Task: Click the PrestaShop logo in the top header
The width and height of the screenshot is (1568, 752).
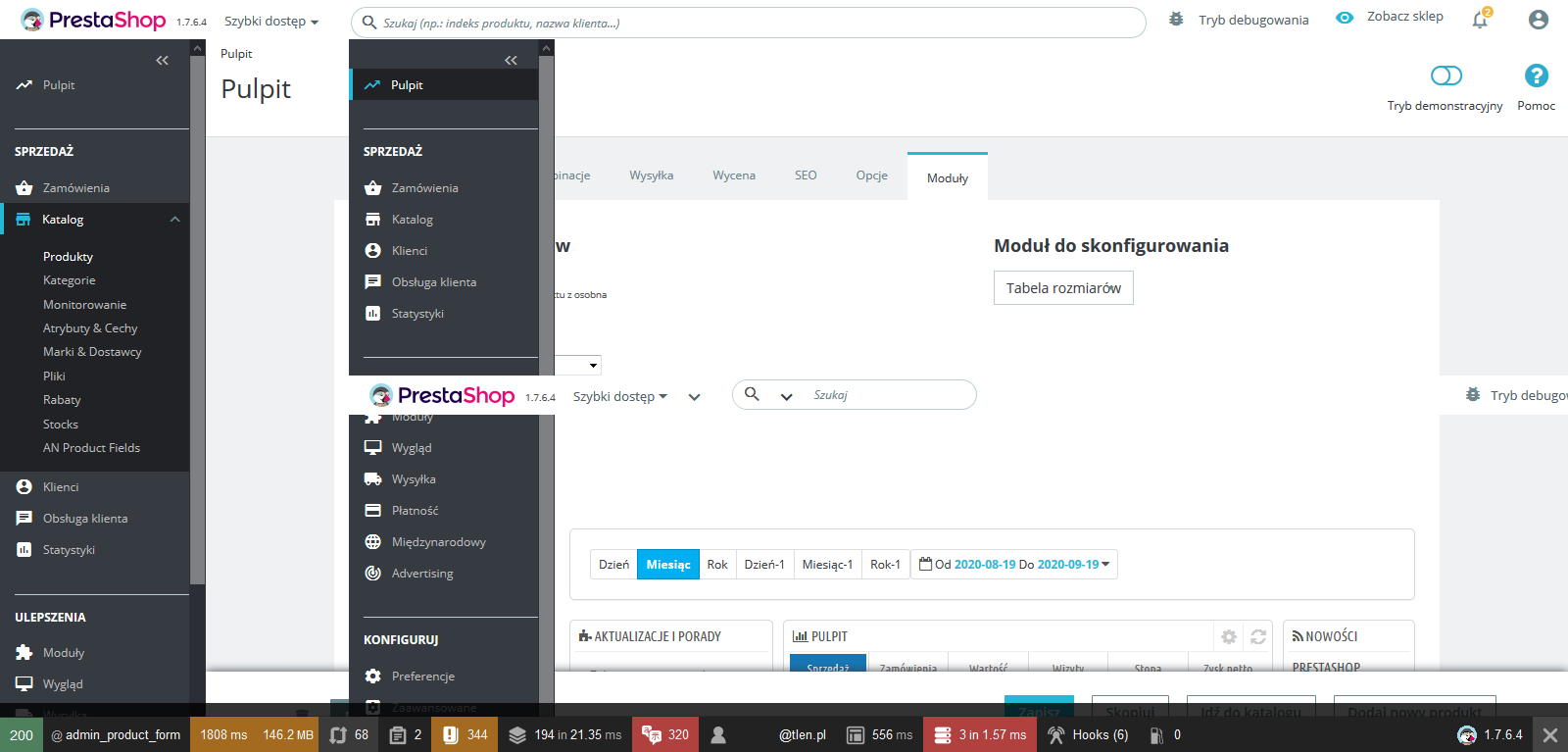Action: (94, 20)
